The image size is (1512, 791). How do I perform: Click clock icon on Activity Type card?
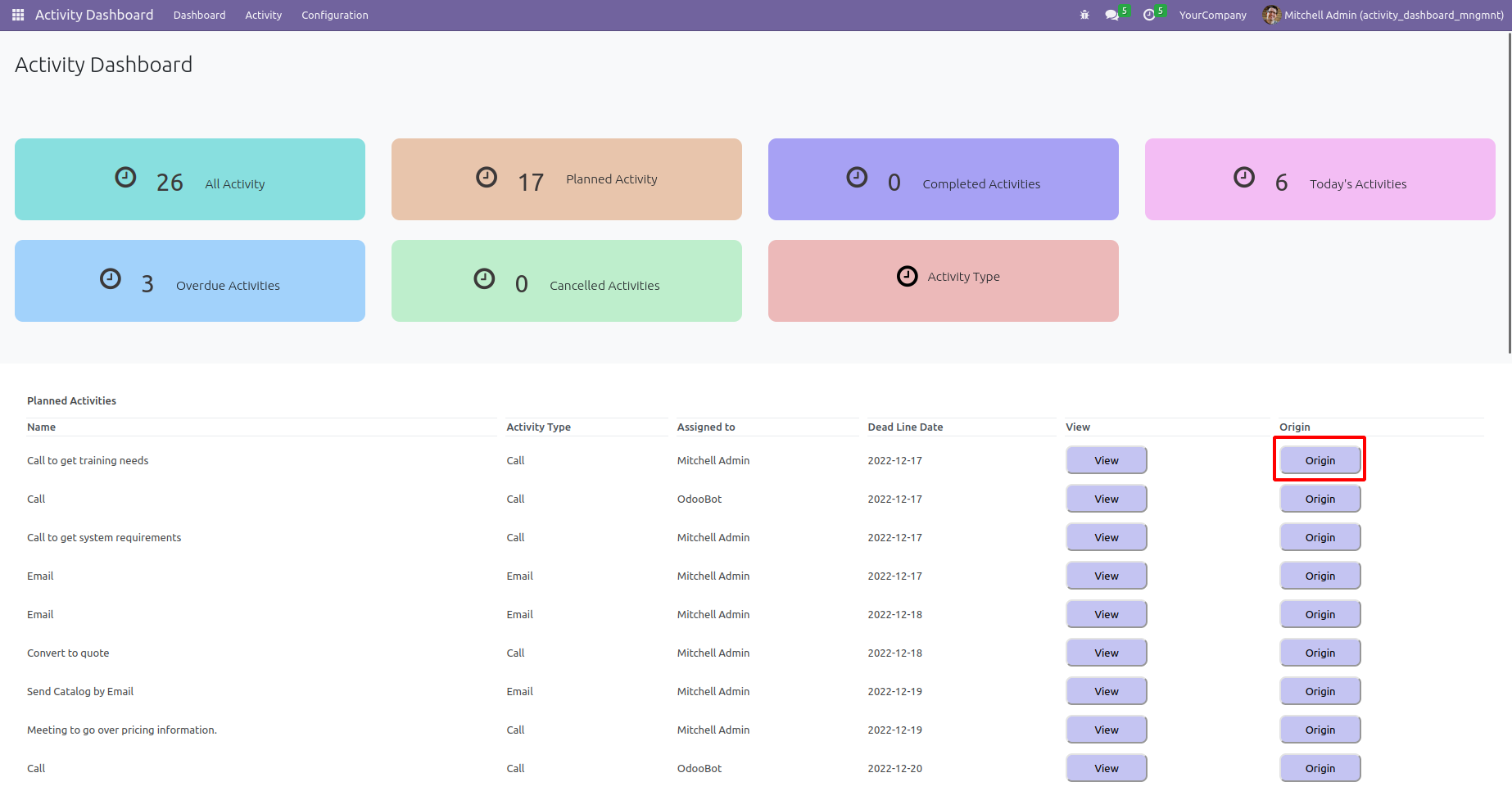(x=908, y=276)
